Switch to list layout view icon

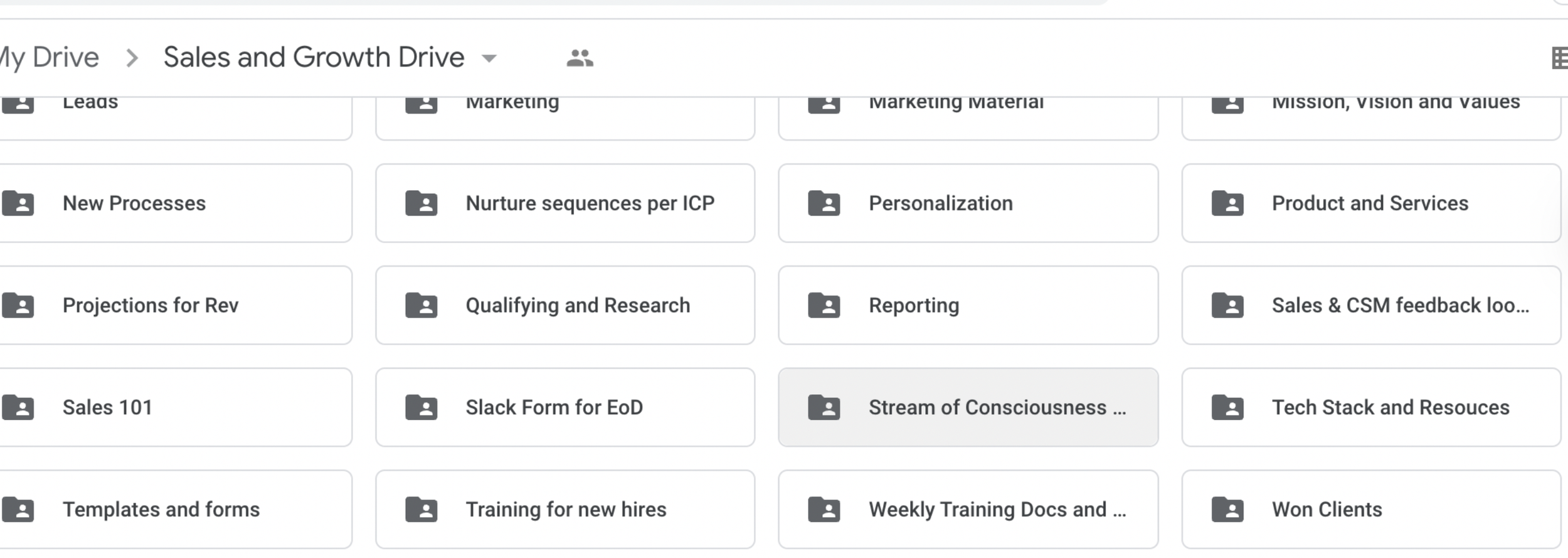(1560, 58)
